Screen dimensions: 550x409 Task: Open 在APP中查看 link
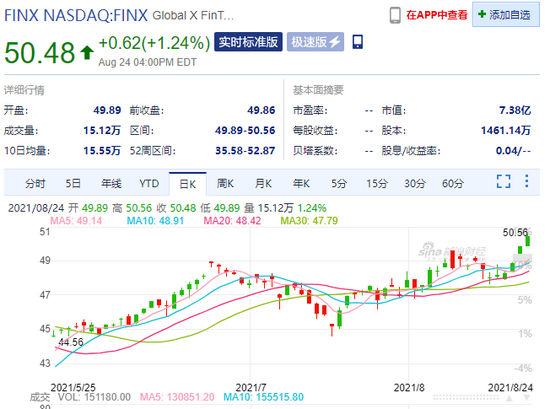pyautogui.click(x=437, y=15)
